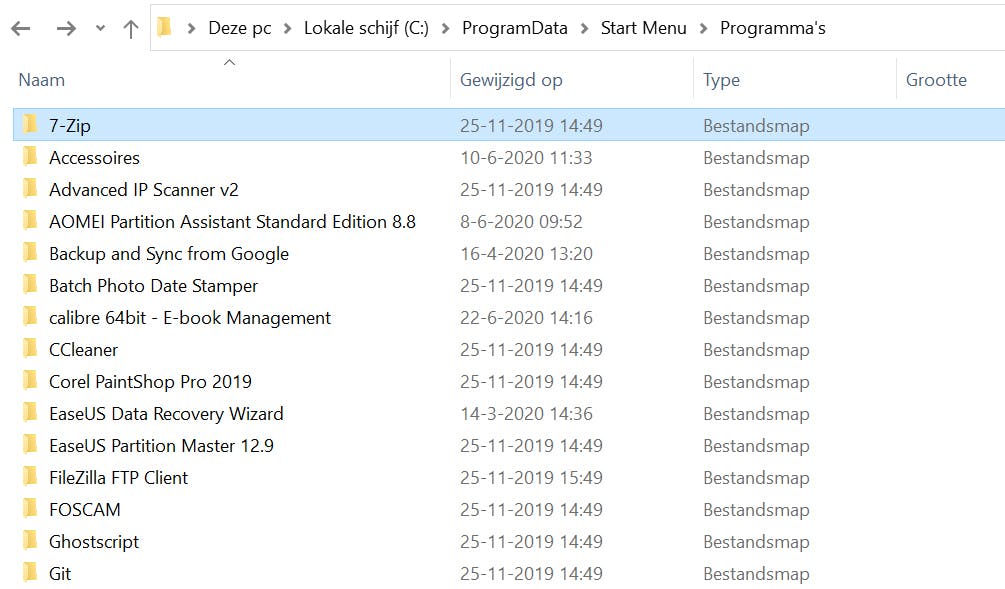
Task: Click Corel PaintShop Pro 2019 name
Action: (151, 382)
